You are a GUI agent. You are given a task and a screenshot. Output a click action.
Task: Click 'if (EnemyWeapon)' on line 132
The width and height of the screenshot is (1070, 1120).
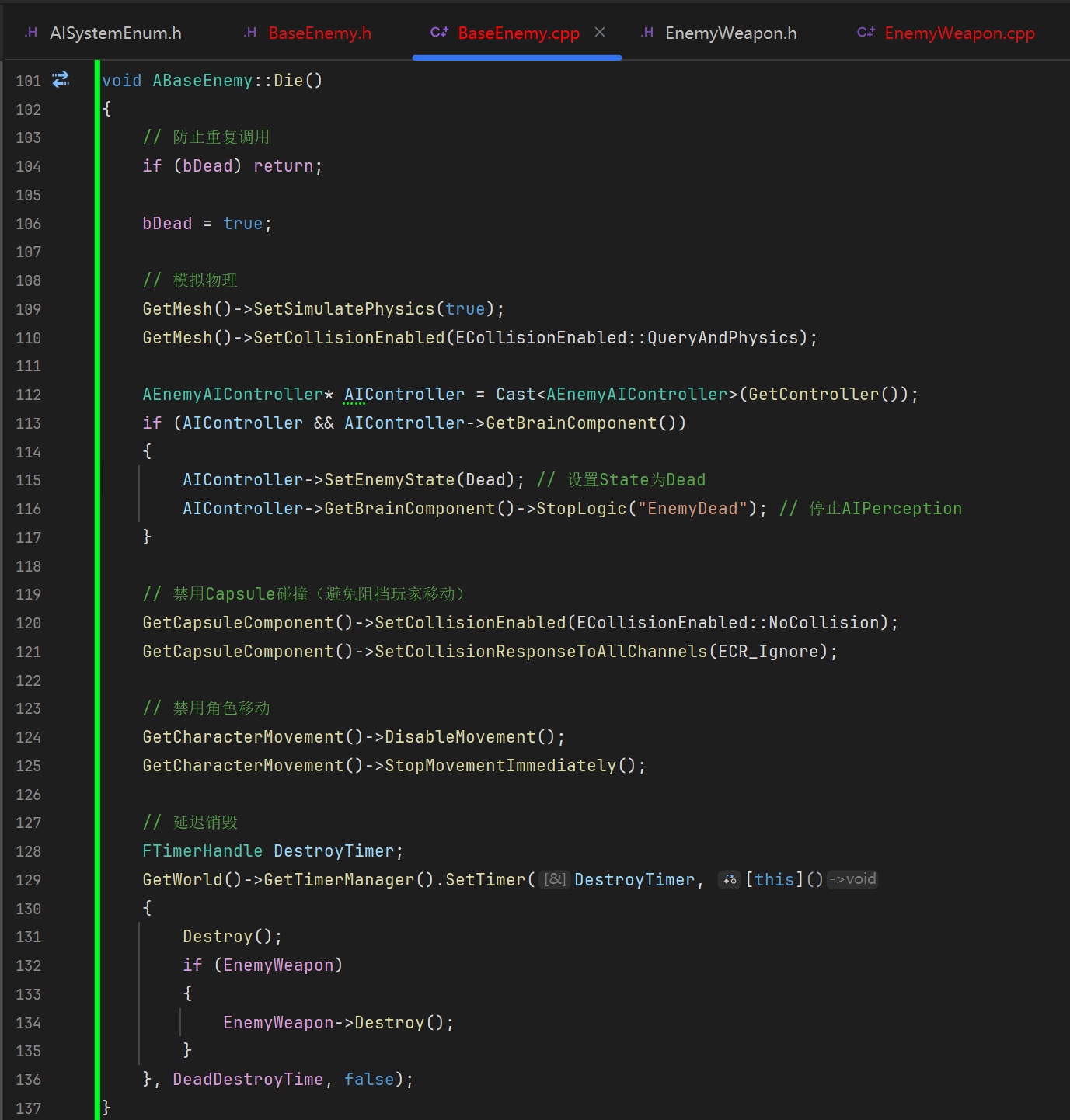pyautogui.click(x=263, y=965)
